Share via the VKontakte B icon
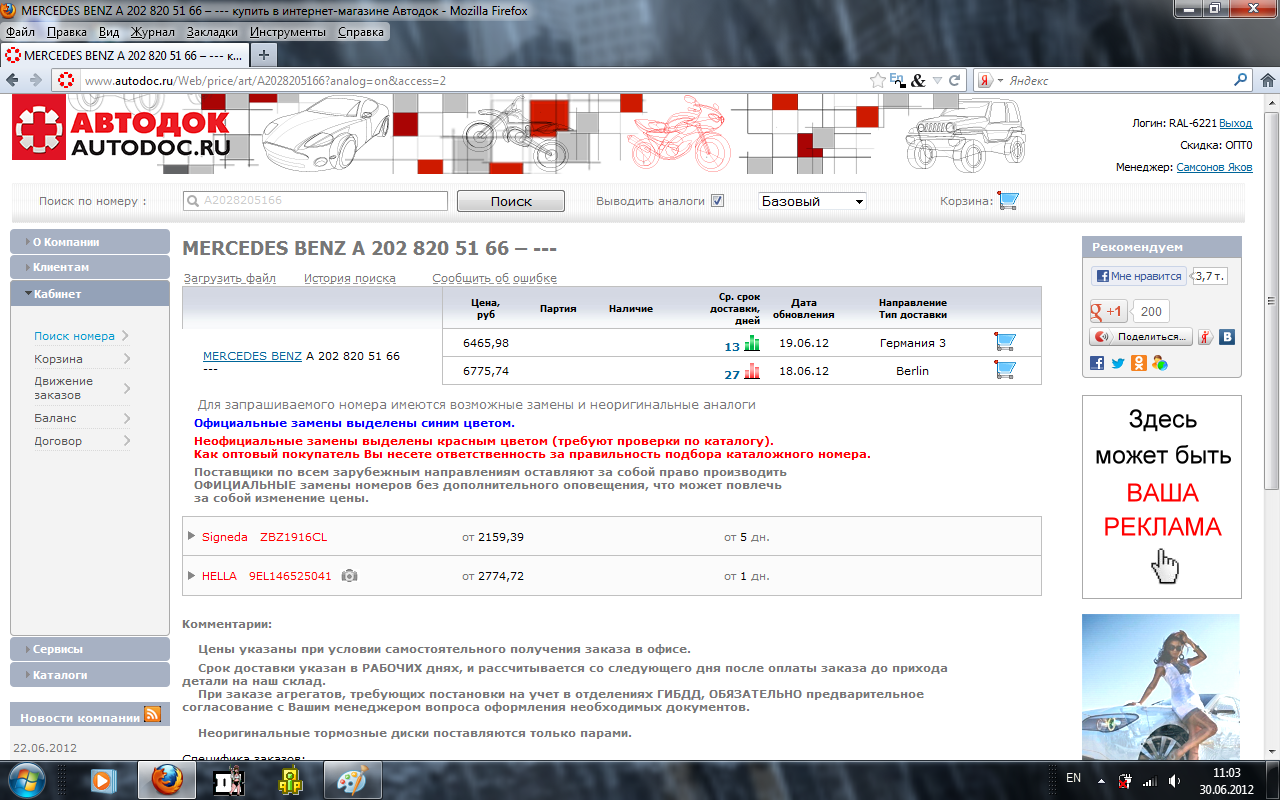The height and width of the screenshot is (800, 1280). [x=1226, y=337]
